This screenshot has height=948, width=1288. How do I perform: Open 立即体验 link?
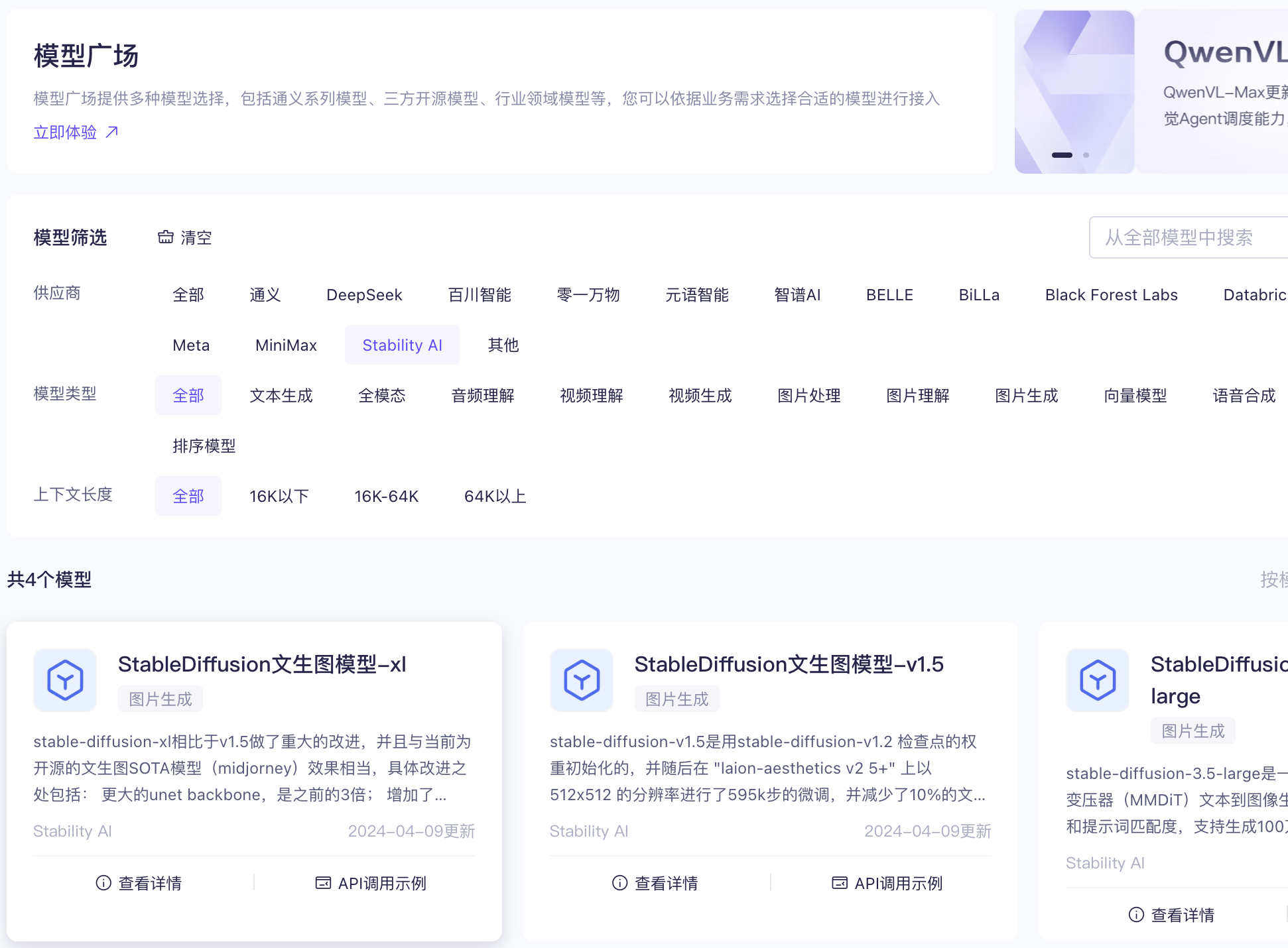coord(76,132)
